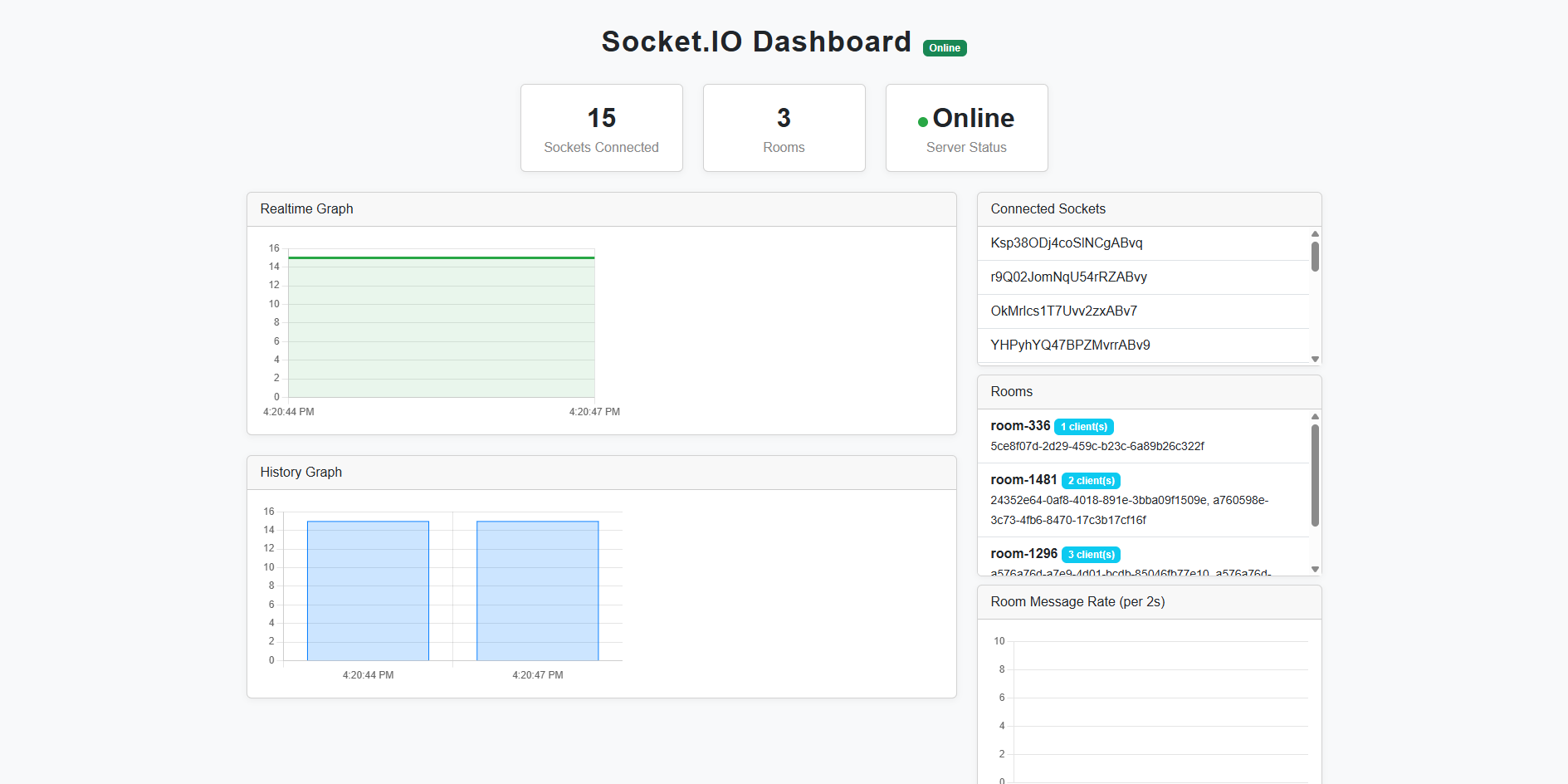Click the 1 client(s) badge for room-336
The height and width of the screenshot is (784, 1568).
coord(1083,426)
